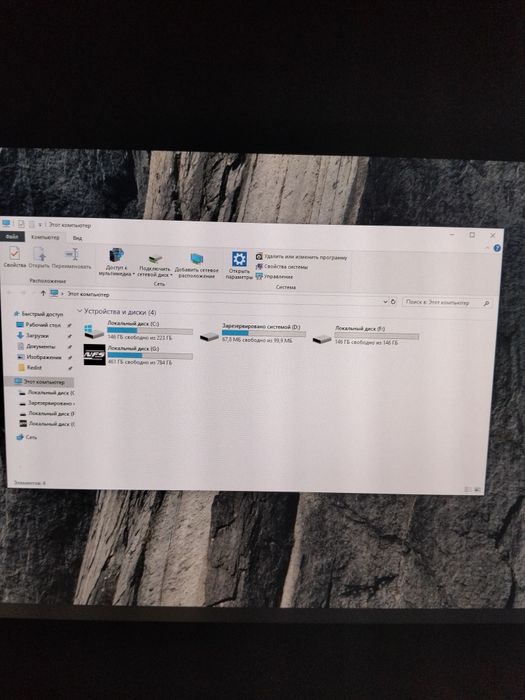Click pin icon next to Рабочий стол
525x700 pixels.
(69, 325)
